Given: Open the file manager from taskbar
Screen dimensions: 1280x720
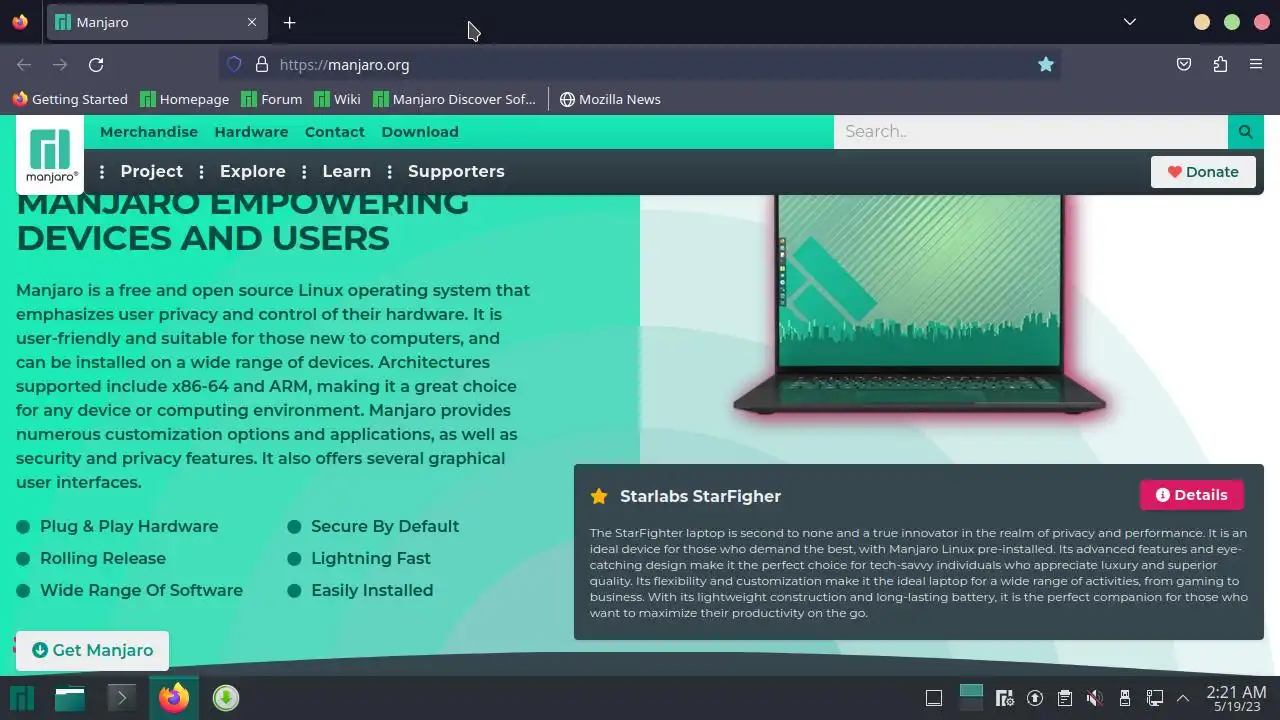Looking at the screenshot, I should (x=70, y=698).
